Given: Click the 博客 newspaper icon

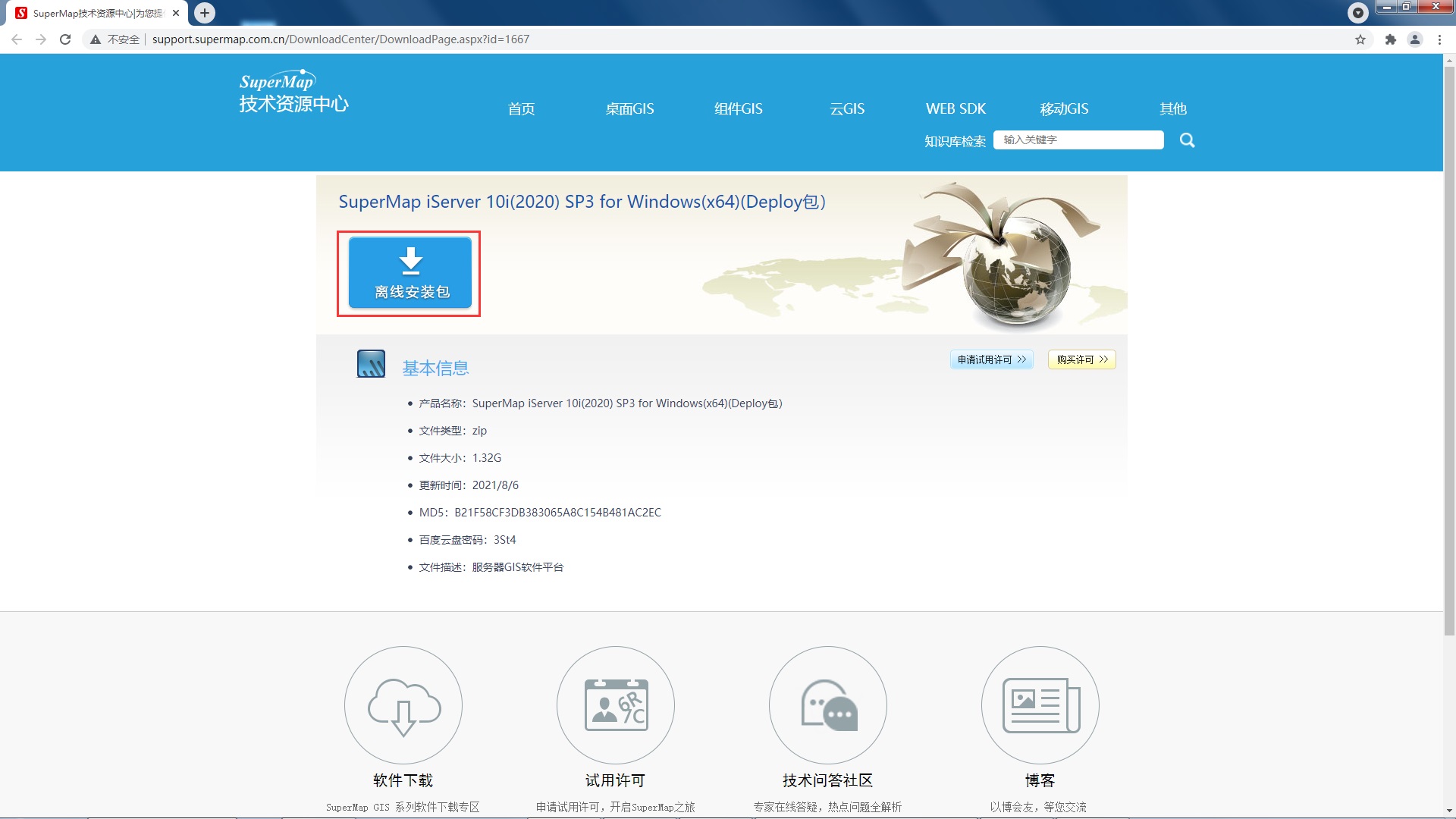Looking at the screenshot, I should [1040, 705].
